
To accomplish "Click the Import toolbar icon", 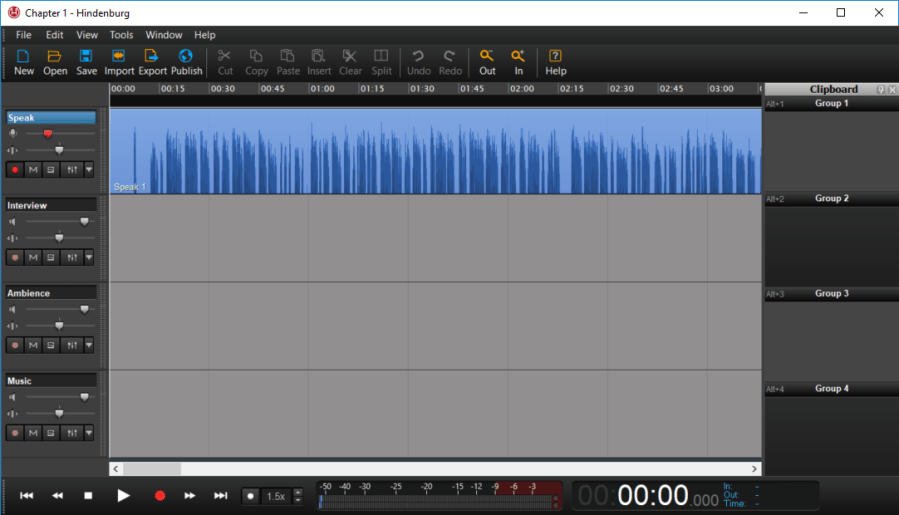I will 119,62.
